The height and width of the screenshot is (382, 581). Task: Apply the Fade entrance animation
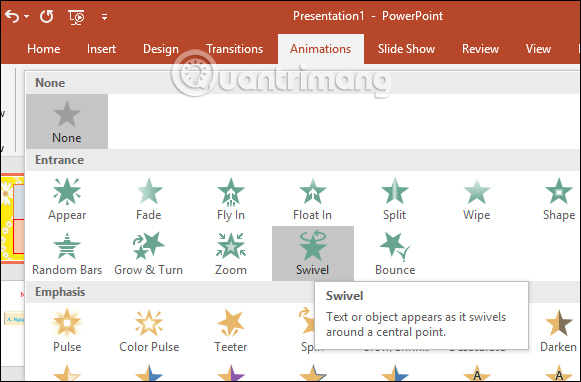(149, 199)
